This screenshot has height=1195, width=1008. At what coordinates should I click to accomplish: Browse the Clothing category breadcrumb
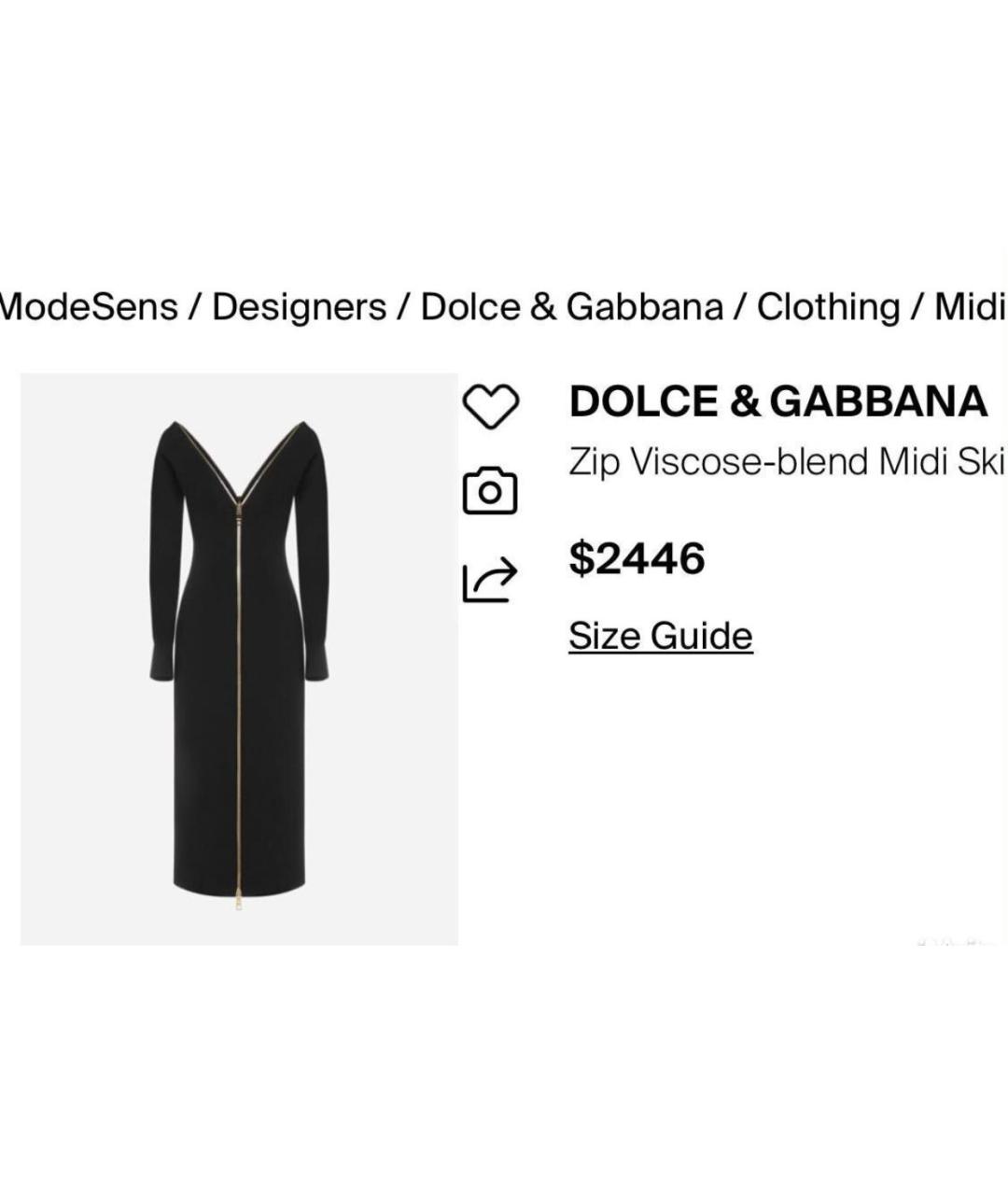826,306
